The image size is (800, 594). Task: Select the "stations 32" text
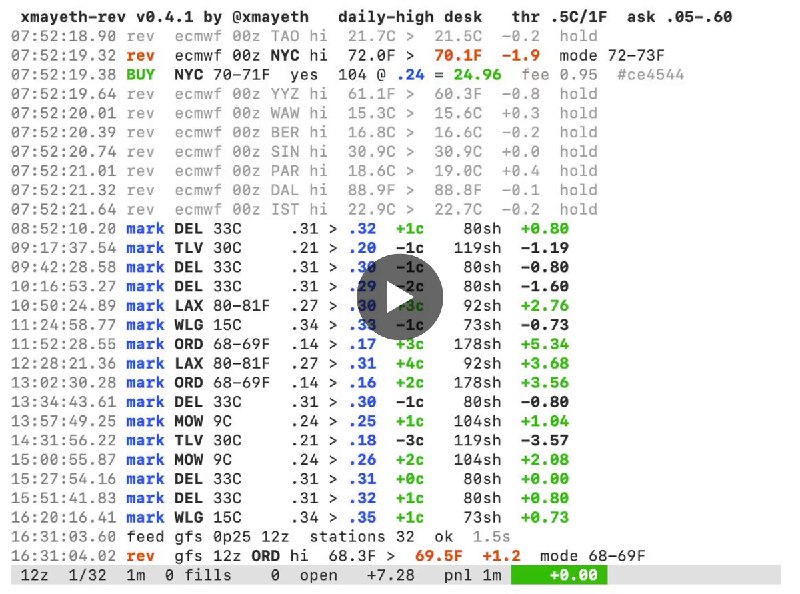tap(362, 537)
